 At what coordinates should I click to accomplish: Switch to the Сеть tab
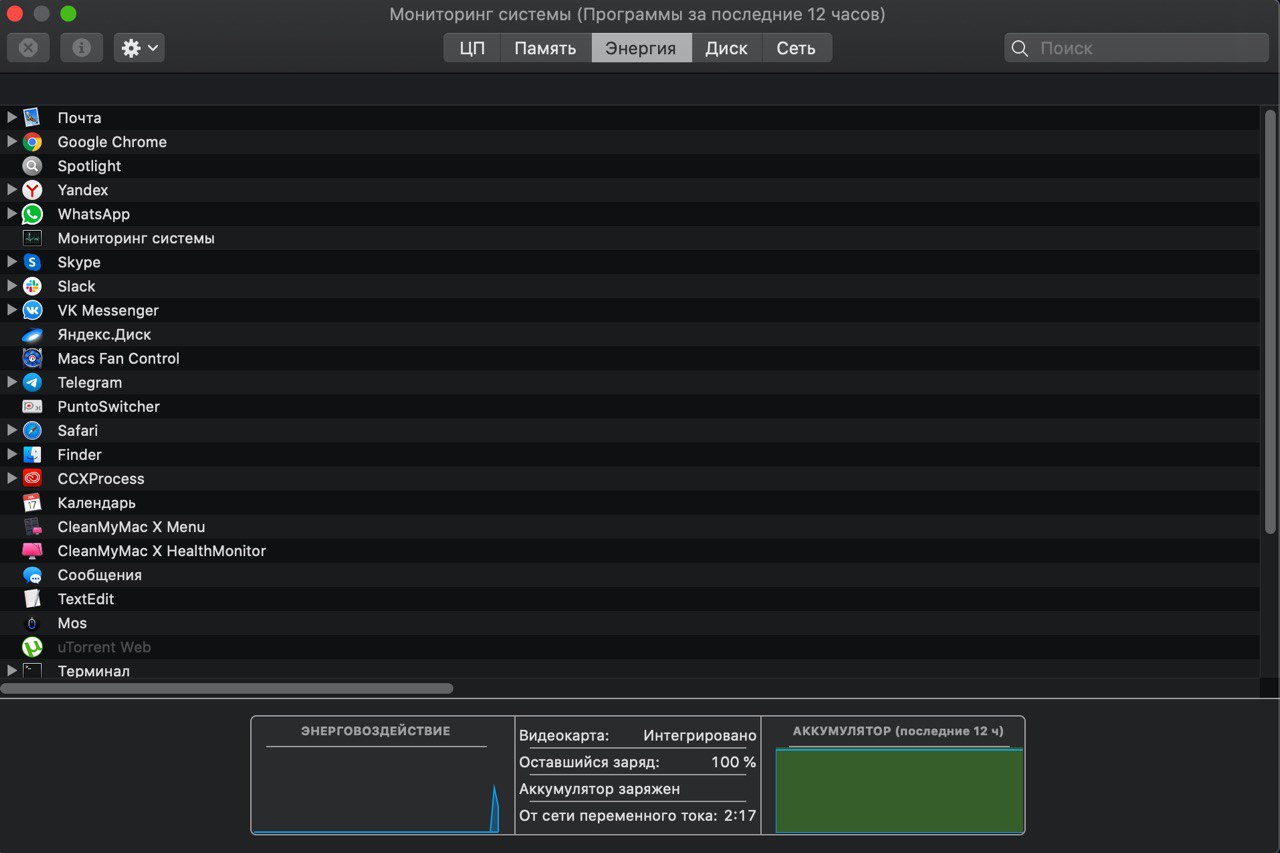point(796,48)
